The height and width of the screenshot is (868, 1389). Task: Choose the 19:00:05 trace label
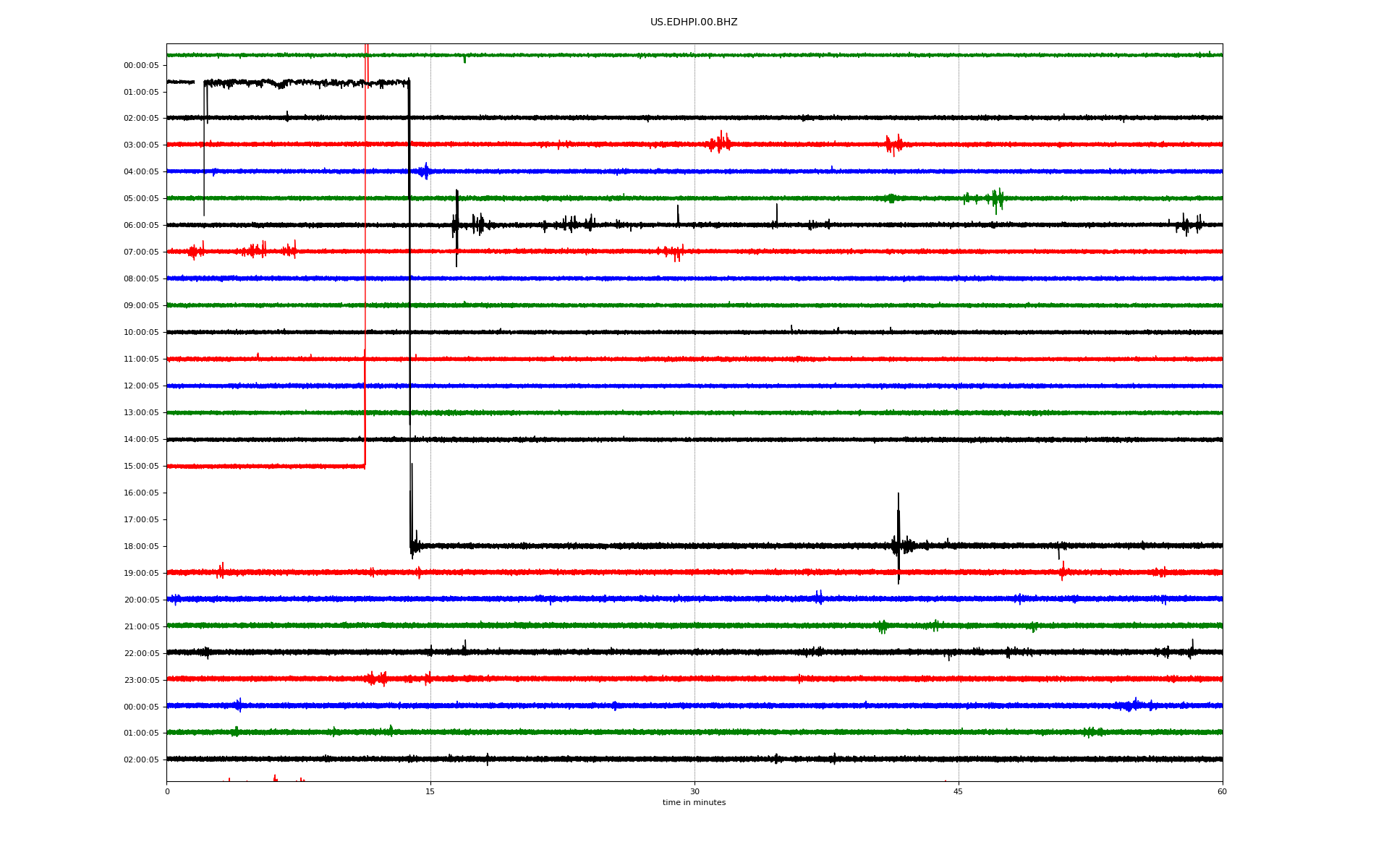pyautogui.click(x=141, y=574)
